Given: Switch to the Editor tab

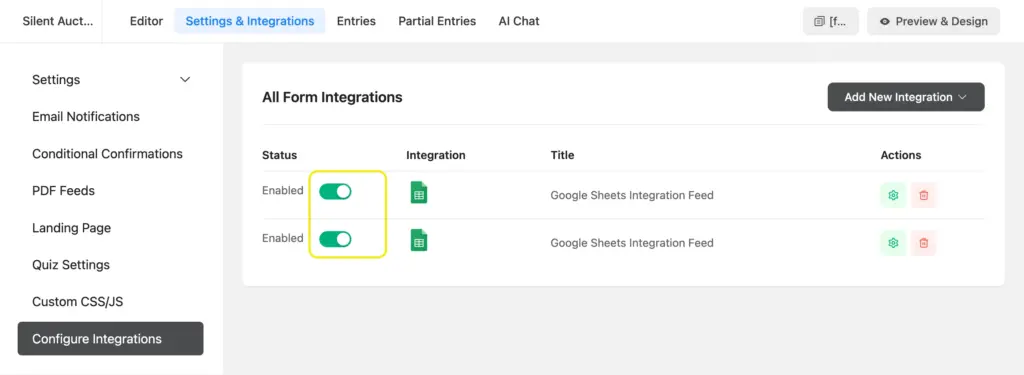Looking at the screenshot, I should (x=146, y=21).
